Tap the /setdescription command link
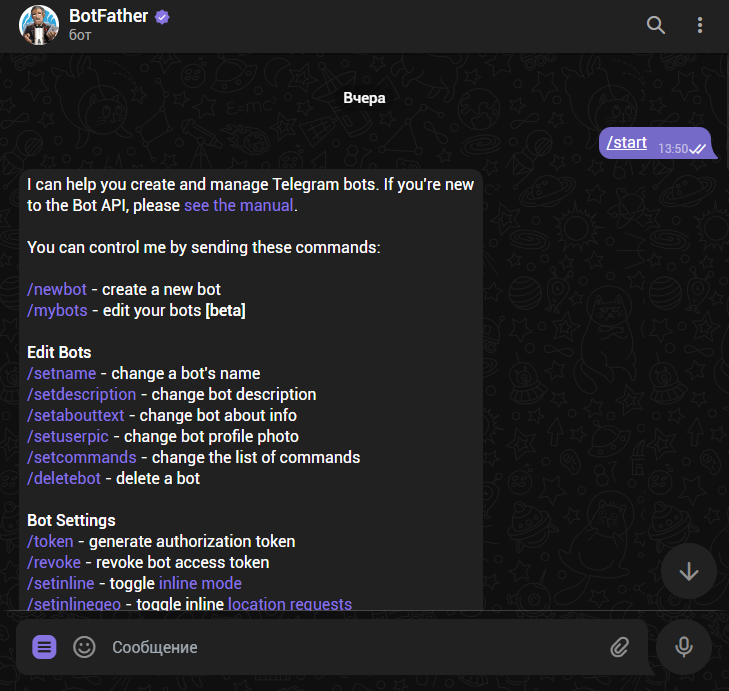The height and width of the screenshot is (691, 729). [82, 394]
